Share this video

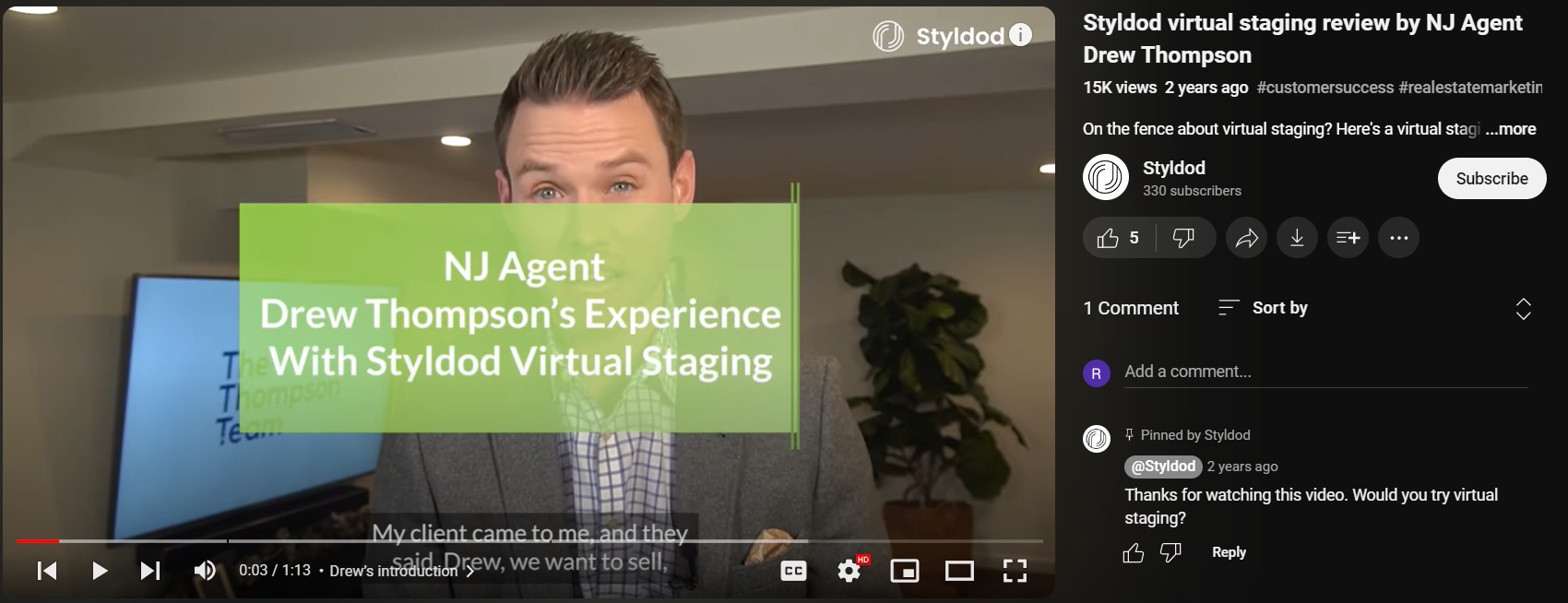tap(1246, 238)
